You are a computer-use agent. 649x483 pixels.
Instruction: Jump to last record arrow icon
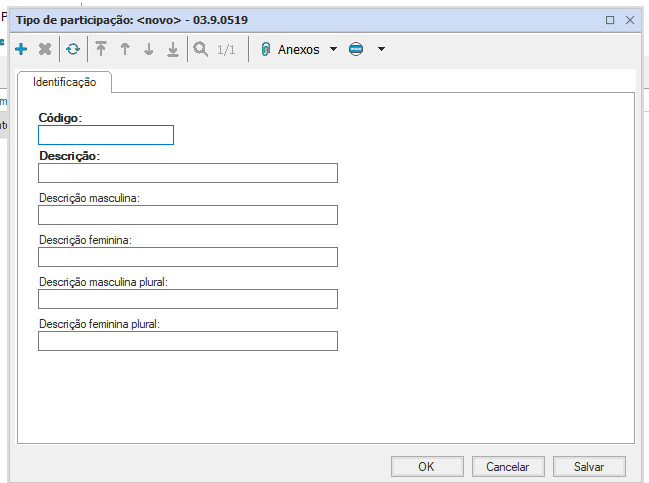[x=173, y=49]
